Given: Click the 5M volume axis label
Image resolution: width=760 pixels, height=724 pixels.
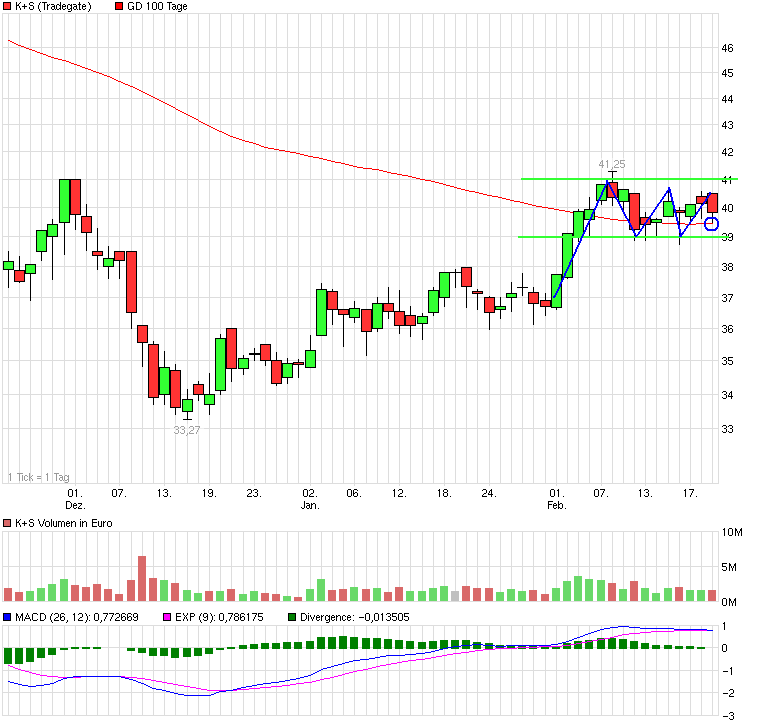Looking at the screenshot, I should tap(729, 567).
